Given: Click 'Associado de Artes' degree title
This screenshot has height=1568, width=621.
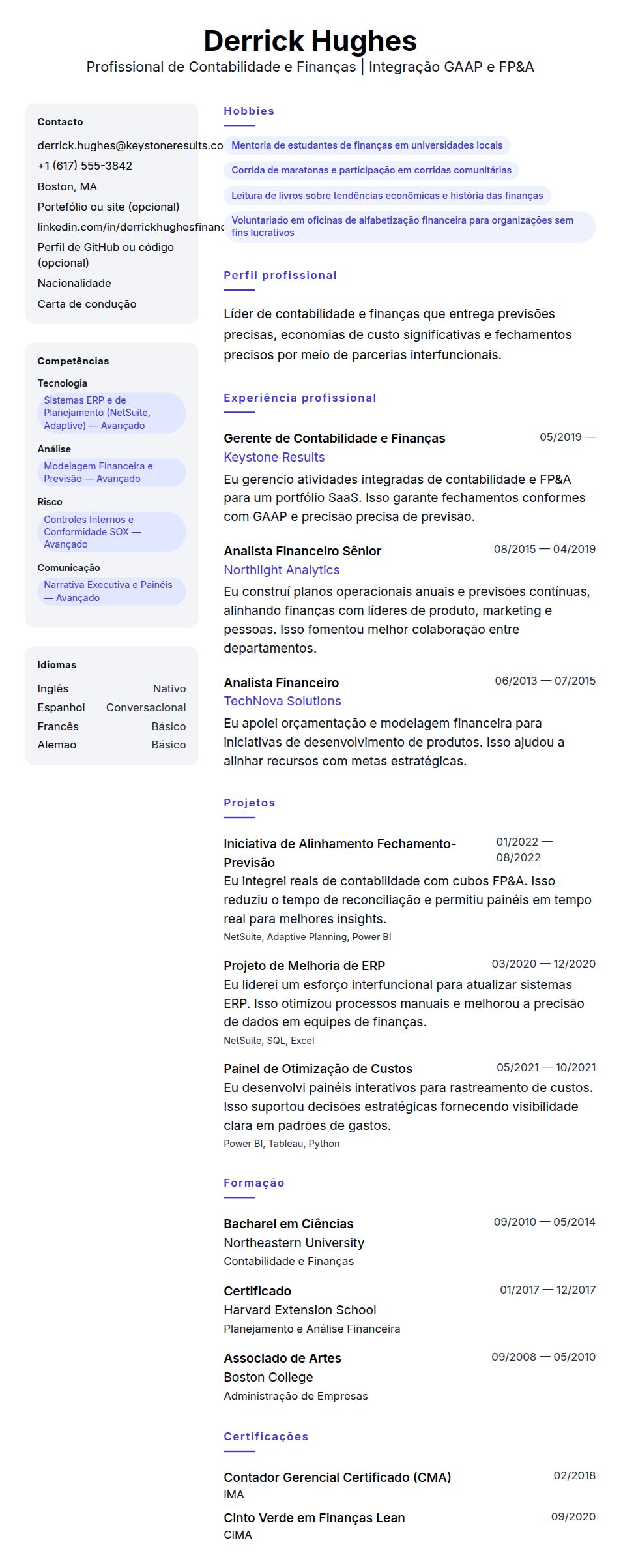Looking at the screenshot, I should click(282, 1358).
